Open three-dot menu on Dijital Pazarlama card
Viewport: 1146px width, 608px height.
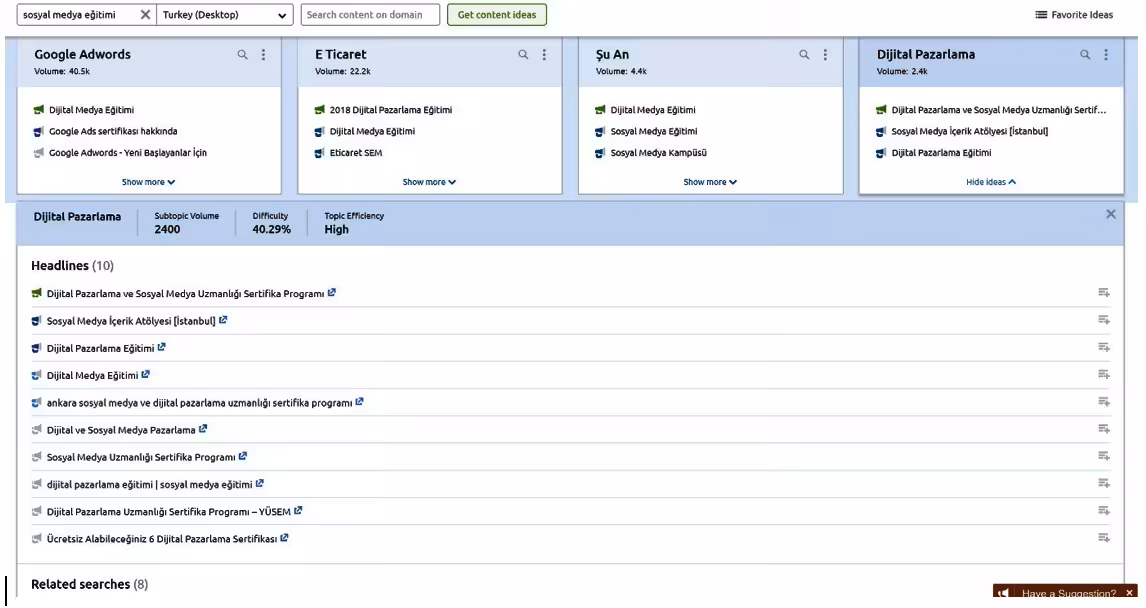tap(1107, 56)
